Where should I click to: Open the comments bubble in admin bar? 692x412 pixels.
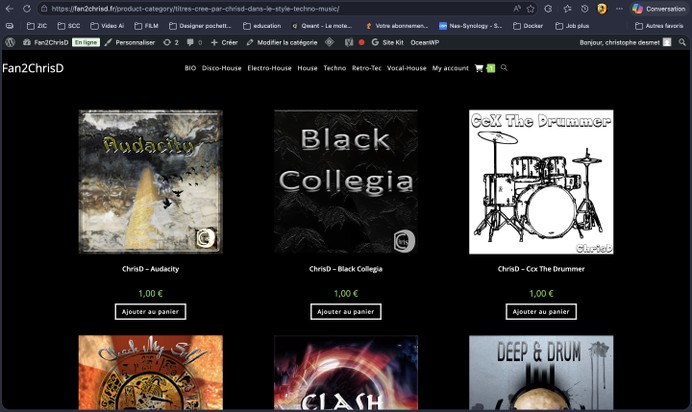click(193, 43)
